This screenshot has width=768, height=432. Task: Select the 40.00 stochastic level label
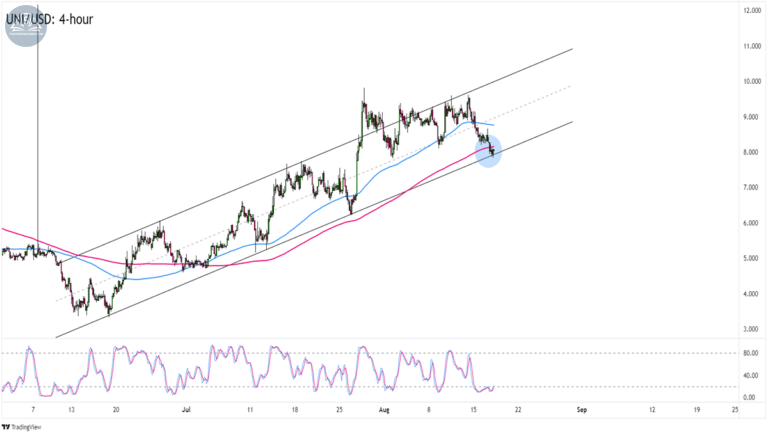750,375
